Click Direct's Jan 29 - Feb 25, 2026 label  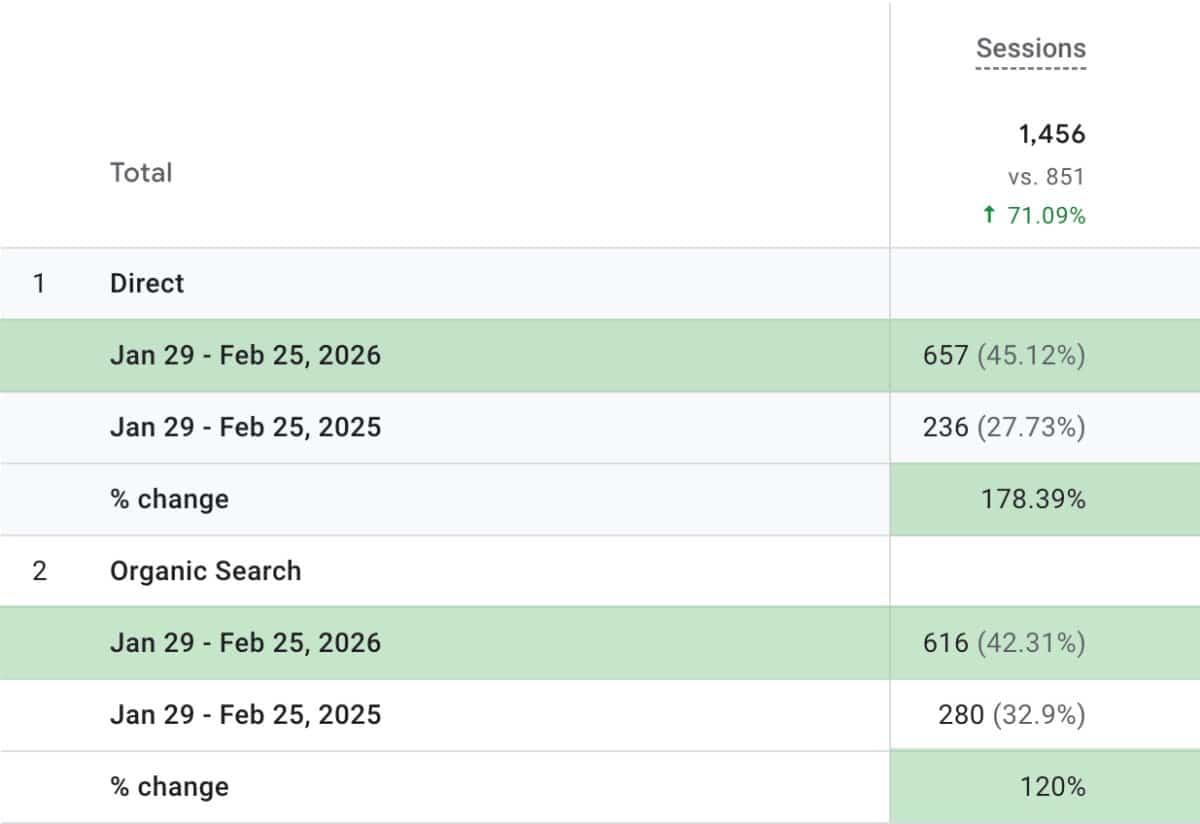(245, 355)
